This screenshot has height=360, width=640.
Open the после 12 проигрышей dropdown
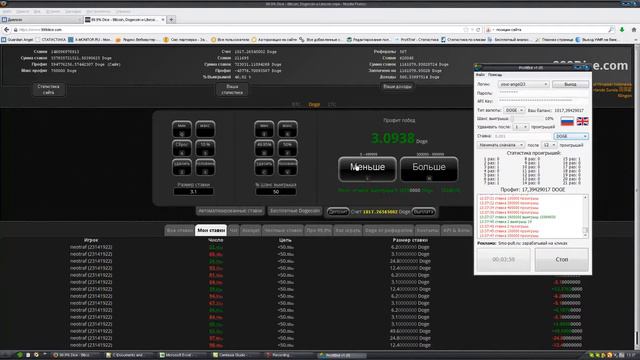pyautogui.click(x=549, y=145)
